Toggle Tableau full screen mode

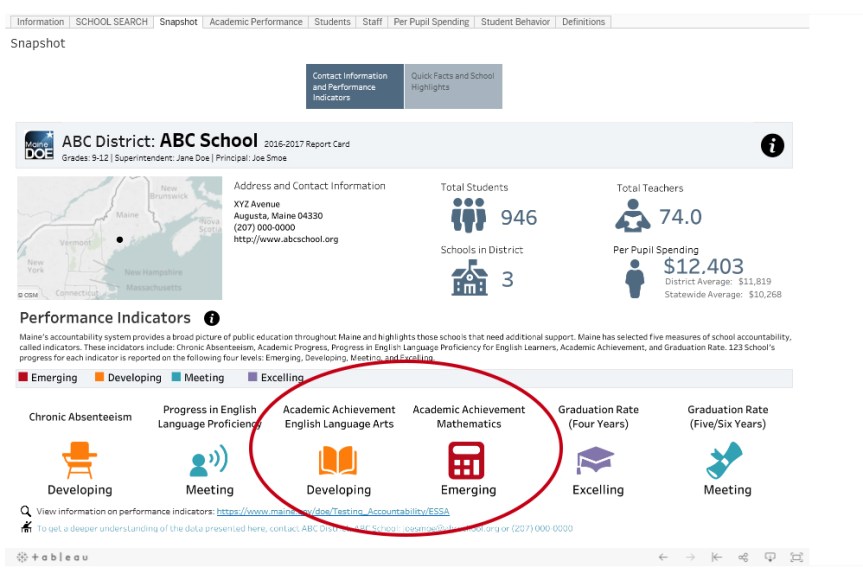(x=796, y=557)
